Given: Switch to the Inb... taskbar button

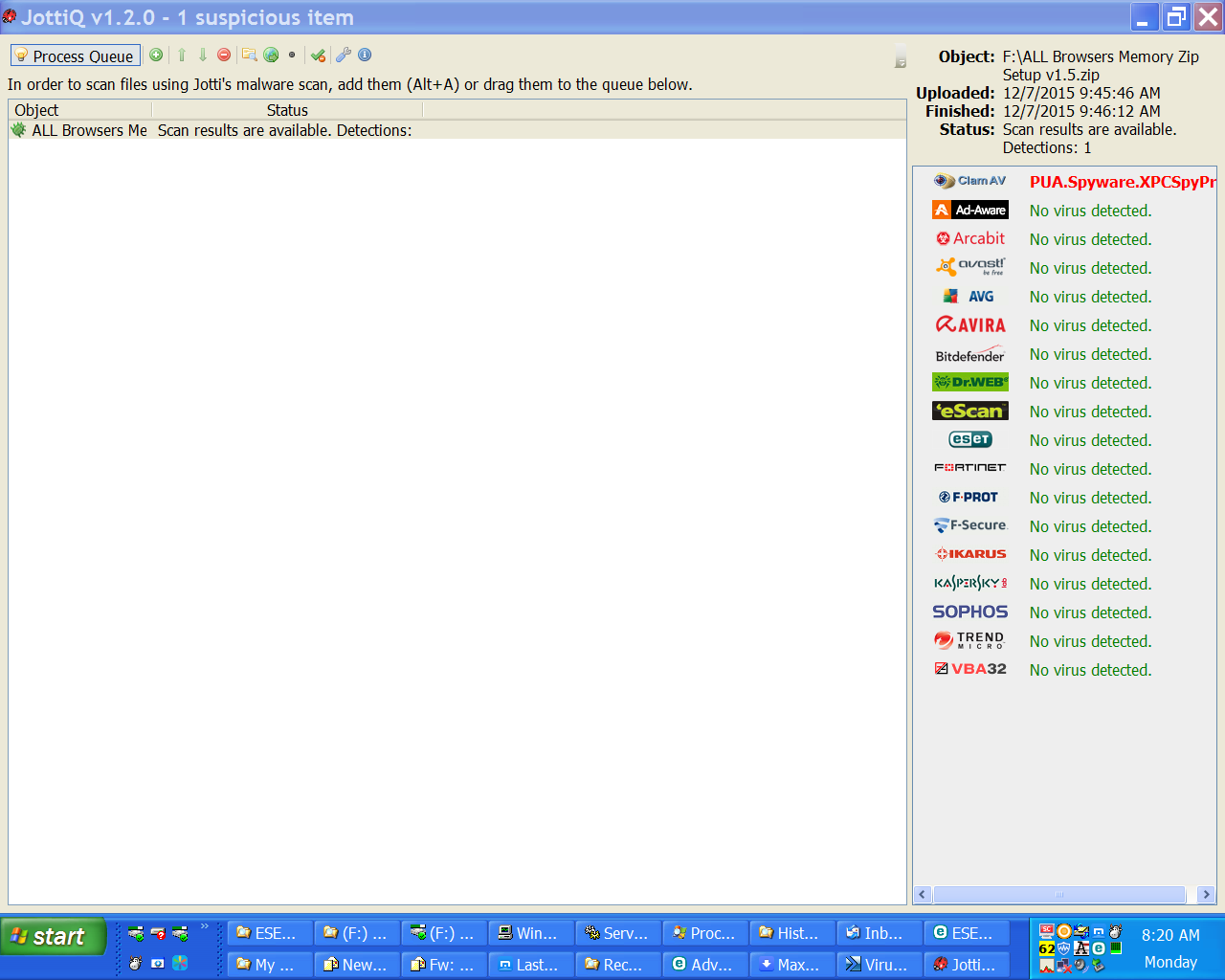Looking at the screenshot, I should point(880,933).
